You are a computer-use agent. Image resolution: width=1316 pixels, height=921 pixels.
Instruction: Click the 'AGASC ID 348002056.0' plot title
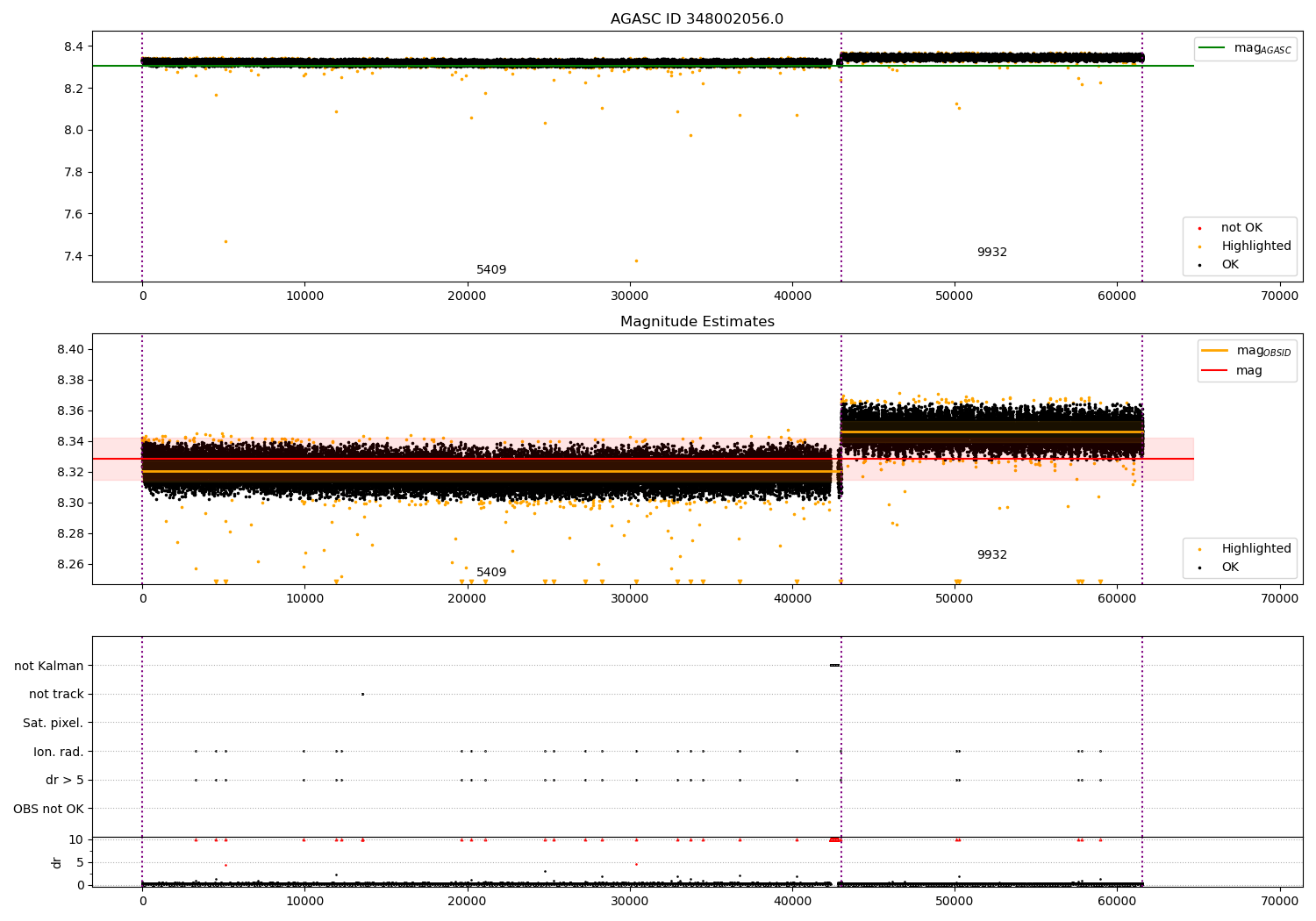(697, 19)
